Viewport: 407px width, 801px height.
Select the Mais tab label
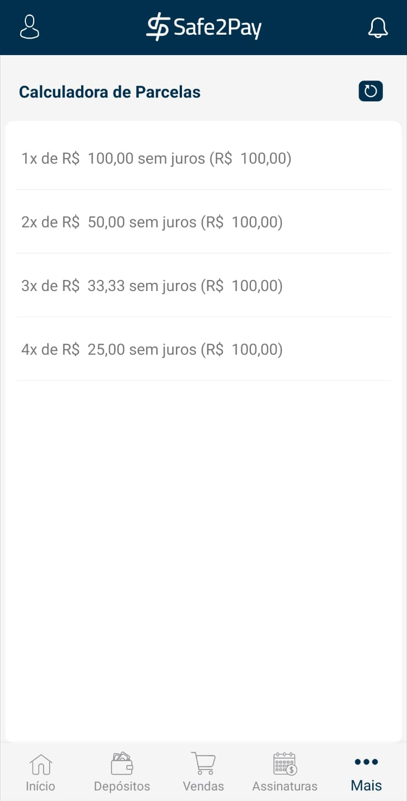[x=366, y=786]
